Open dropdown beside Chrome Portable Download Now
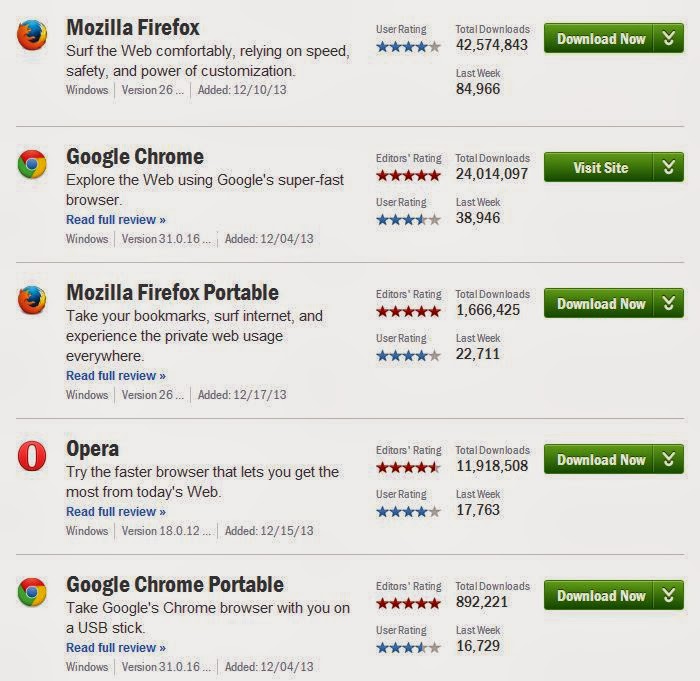 pos(669,595)
